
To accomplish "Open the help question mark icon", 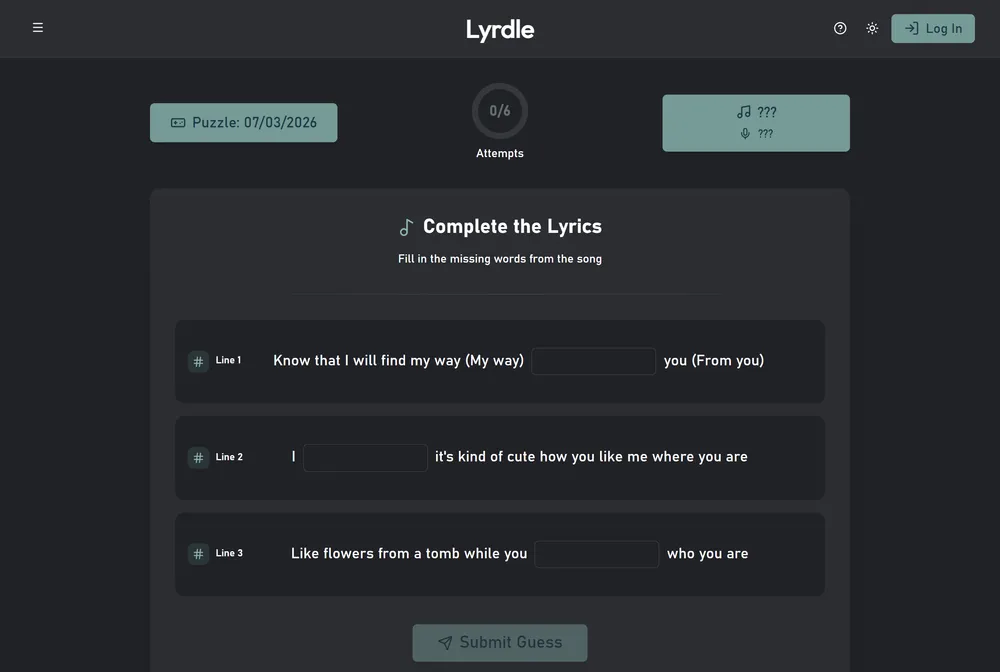I will point(840,28).
